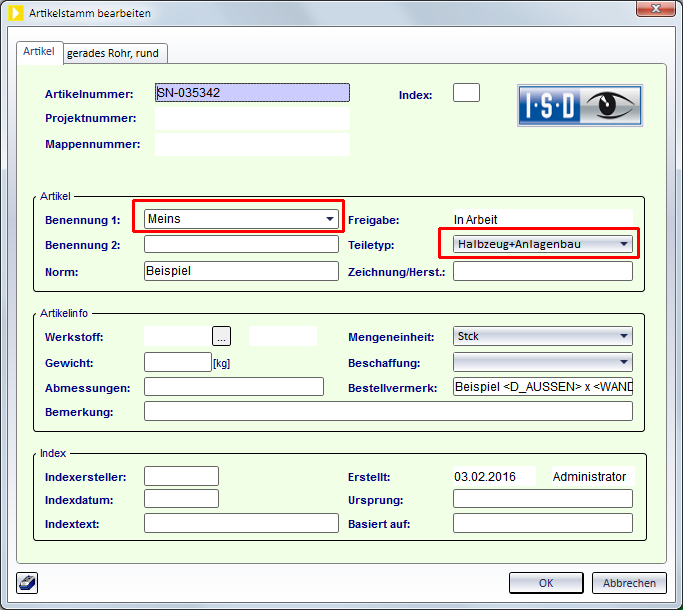Image resolution: width=683 pixels, height=610 pixels.
Task: Click the Ursprung input field
Action: pyautogui.click(x=543, y=499)
